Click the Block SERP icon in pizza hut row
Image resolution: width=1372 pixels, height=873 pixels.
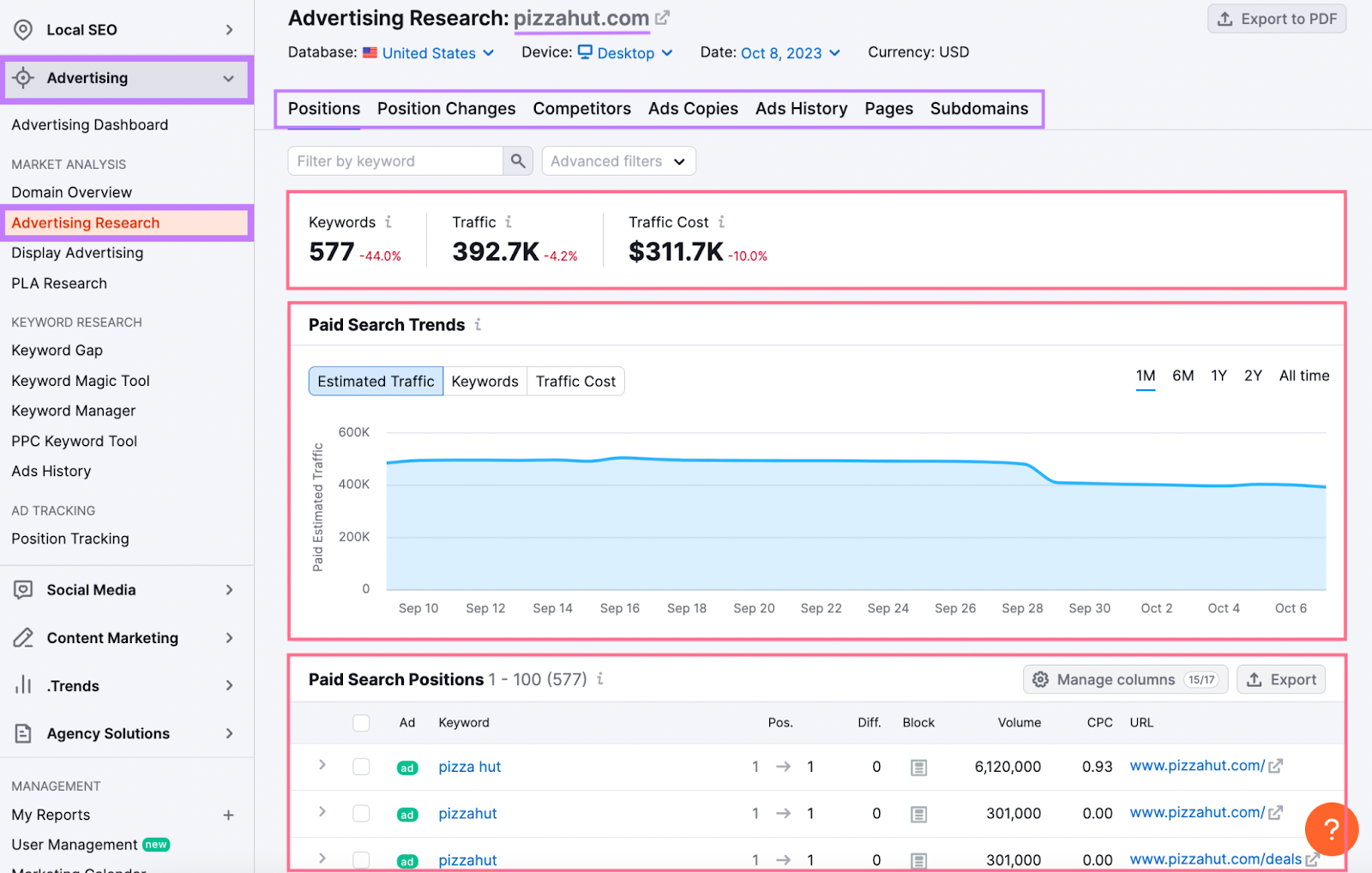[x=918, y=768]
